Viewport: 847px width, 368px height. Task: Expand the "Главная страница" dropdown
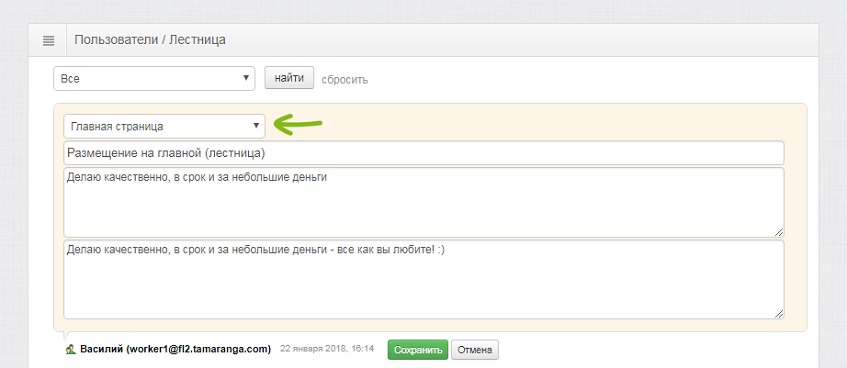tap(164, 126)
